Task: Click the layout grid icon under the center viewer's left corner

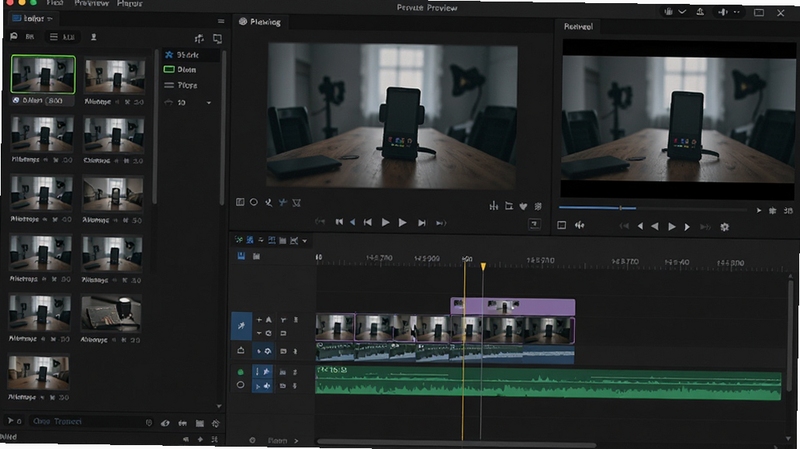Action: click(x=240, y=203)
